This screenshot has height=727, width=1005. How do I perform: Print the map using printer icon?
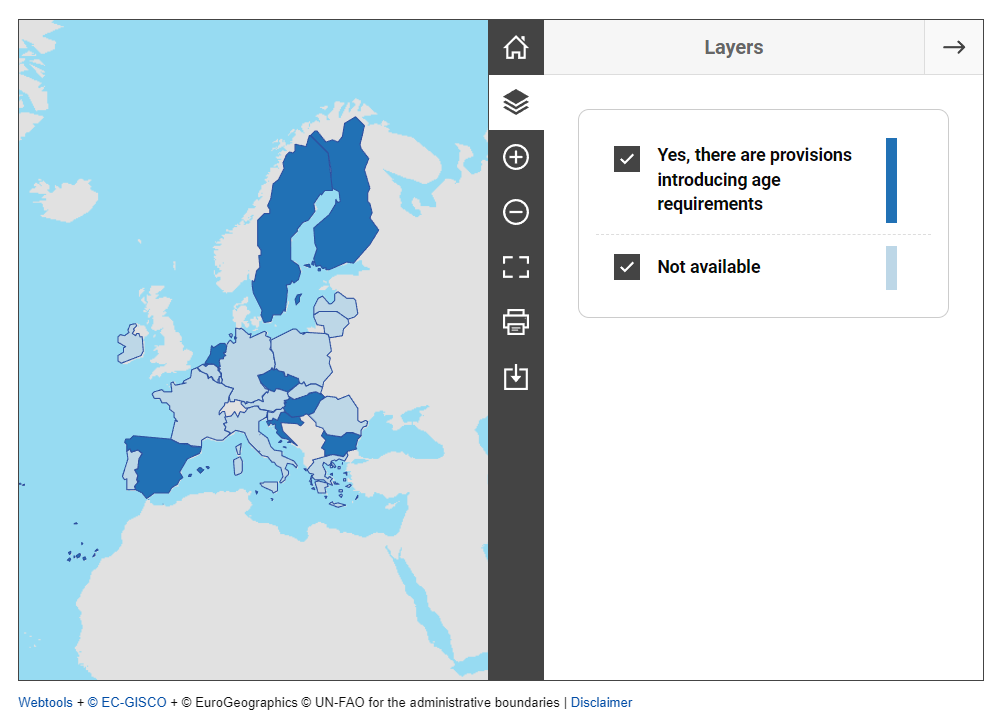click(516, 322)
